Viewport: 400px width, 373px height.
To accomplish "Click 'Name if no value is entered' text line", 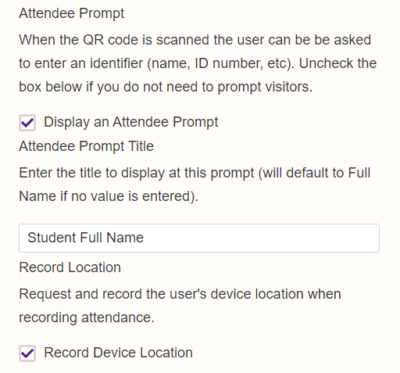I will coord(109,196).
